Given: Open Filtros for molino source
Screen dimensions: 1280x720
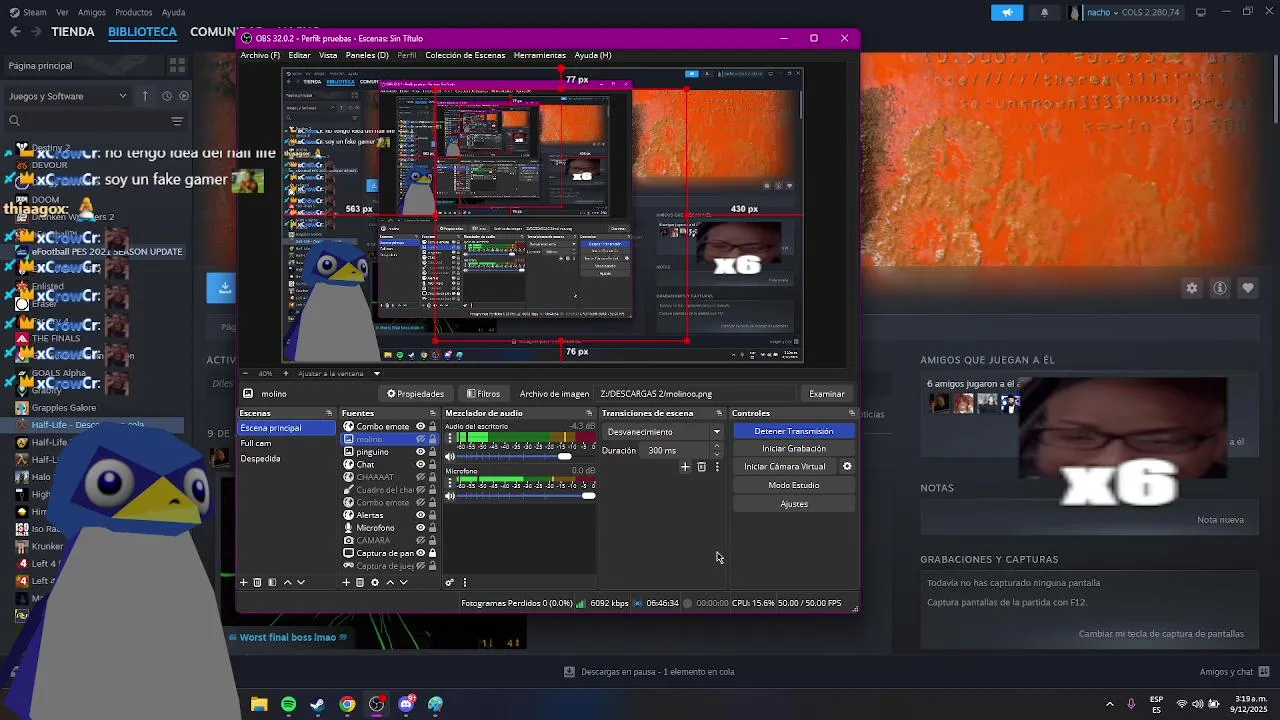Looking at the screenshot, I should tap(483, 394).
